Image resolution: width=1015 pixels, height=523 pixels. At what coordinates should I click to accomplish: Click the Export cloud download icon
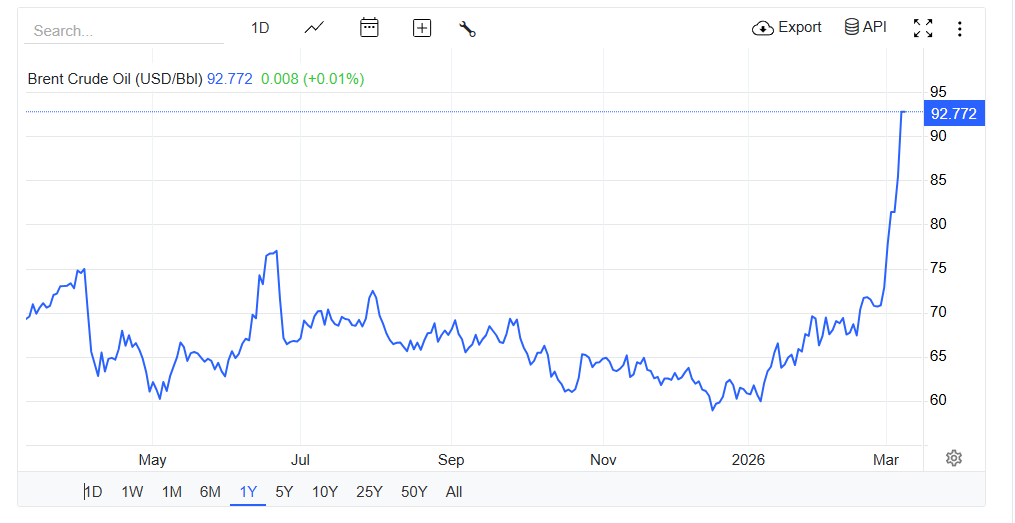coord(763,28)
